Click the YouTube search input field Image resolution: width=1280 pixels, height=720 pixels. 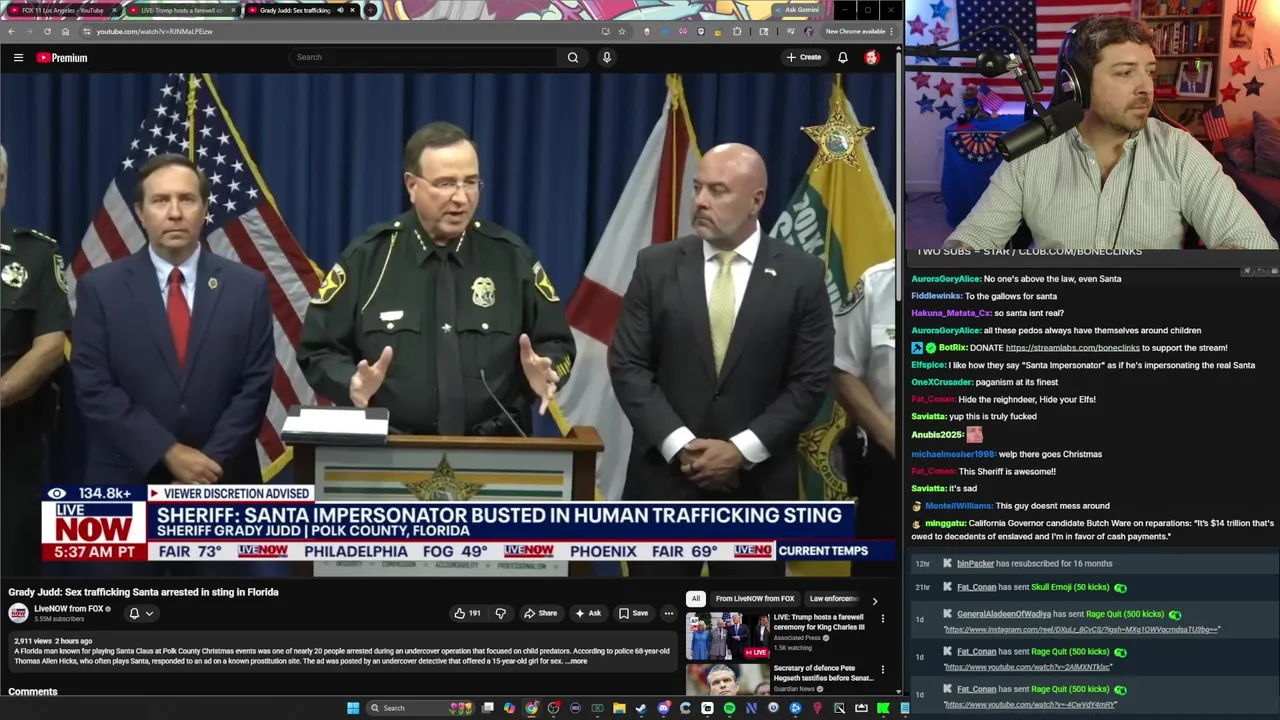pyautogui.click(x=425, y=57)
